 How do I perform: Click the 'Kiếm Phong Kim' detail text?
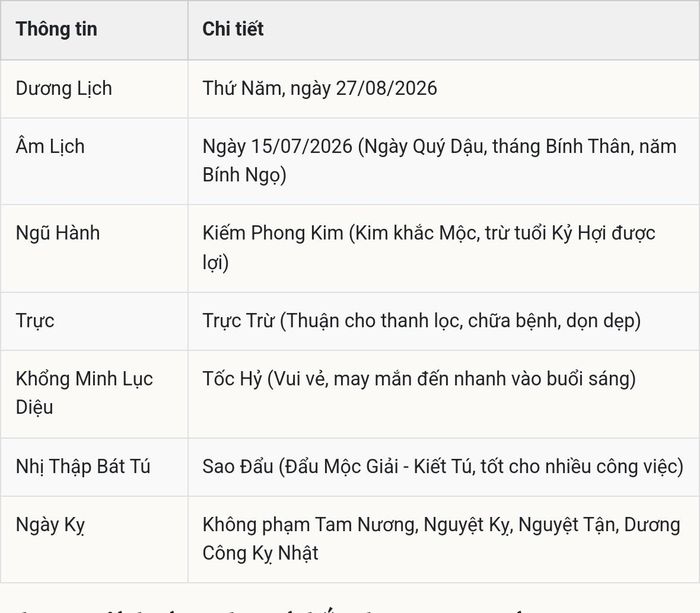[273, 233]
